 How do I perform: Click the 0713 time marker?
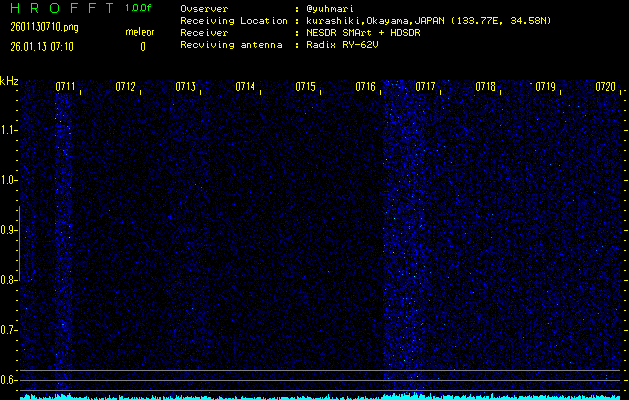pyautogui.click(x=185, y=87)
